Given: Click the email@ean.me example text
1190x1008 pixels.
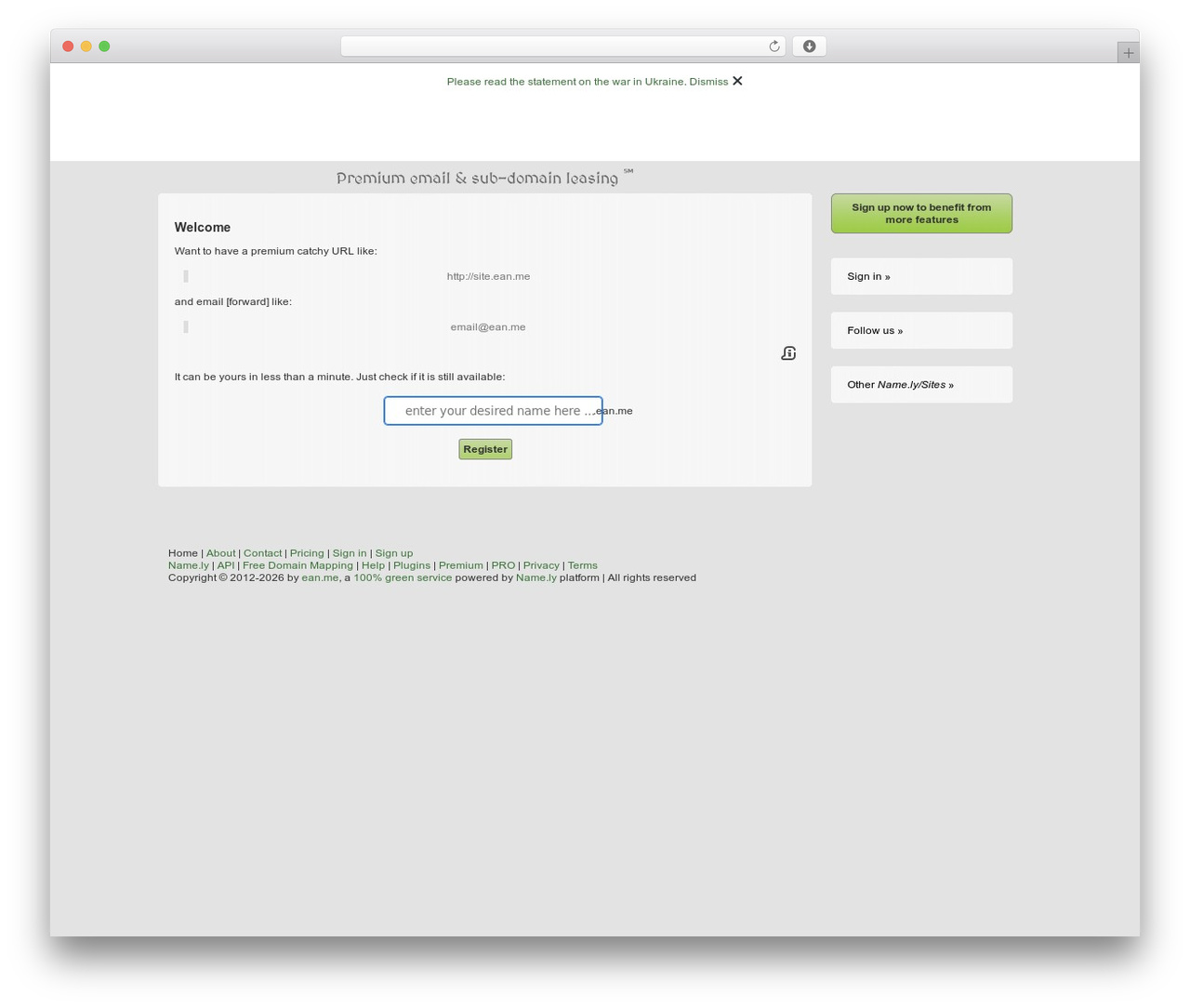Looking at the screenshot, I should coord(488,327).
